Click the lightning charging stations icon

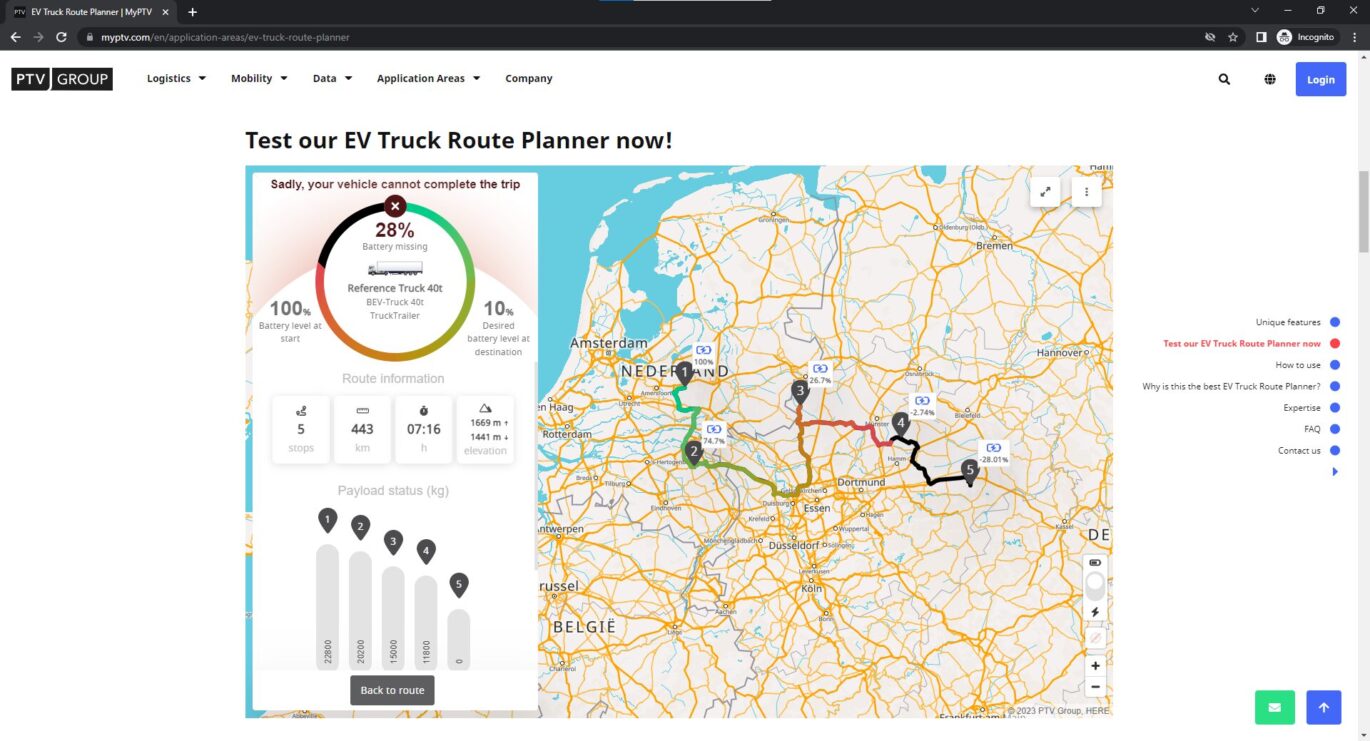pyautogui.click(x=1094, y=612)
